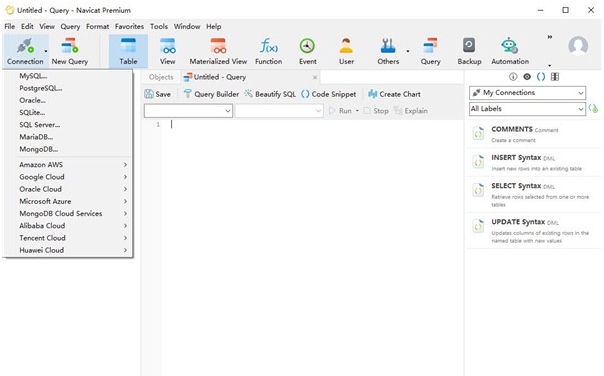
Task: Choose MySQL... connection type
Action: (68, 76)
